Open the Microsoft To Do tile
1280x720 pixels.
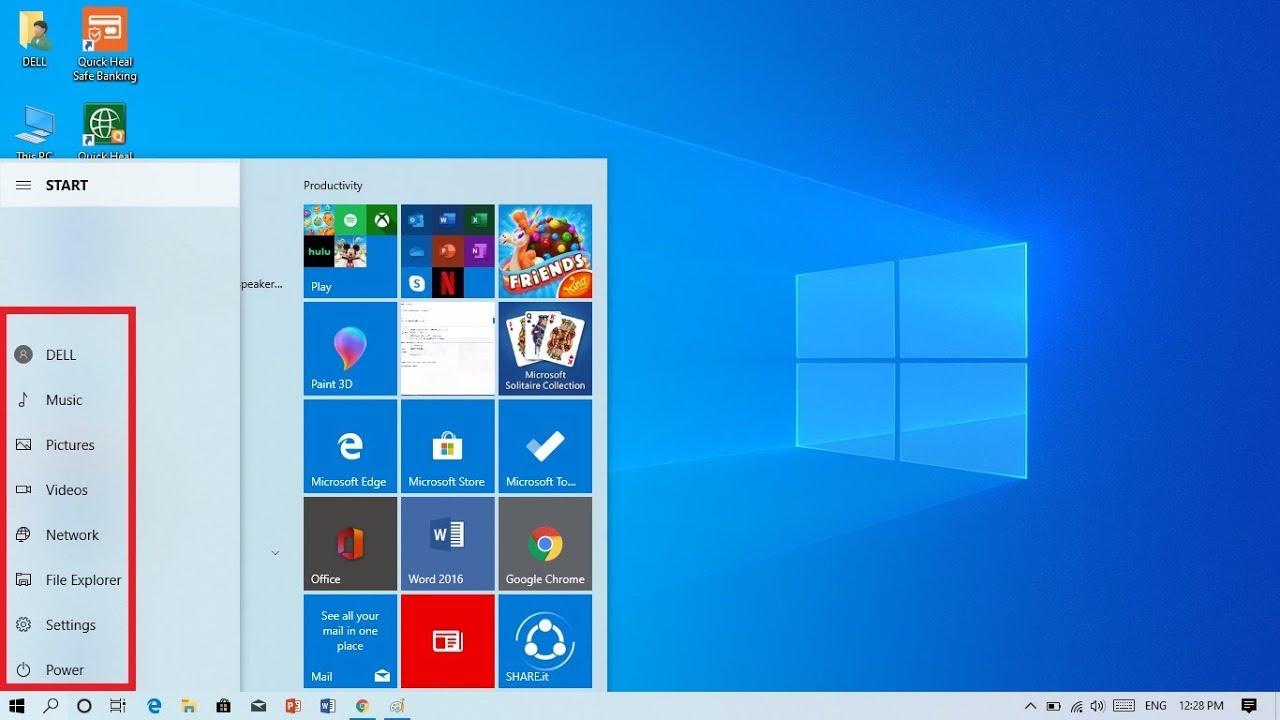point(545,446)
